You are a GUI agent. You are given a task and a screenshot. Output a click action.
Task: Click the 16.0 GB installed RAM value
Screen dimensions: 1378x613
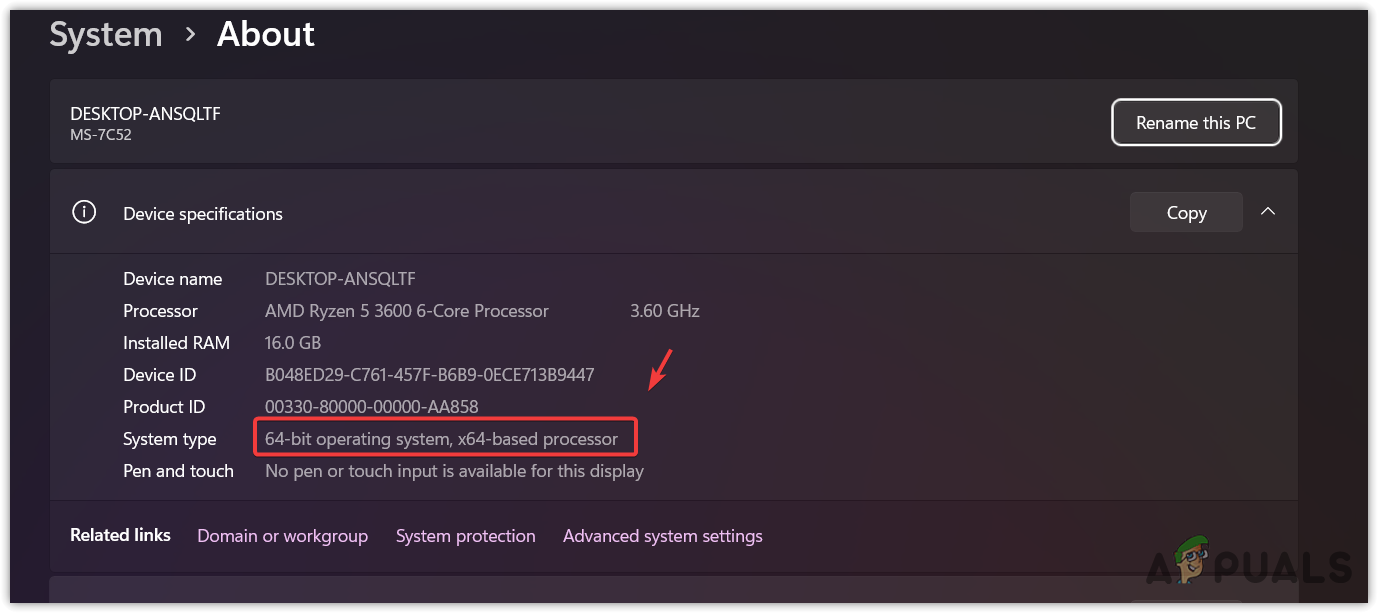coord(294,343)
